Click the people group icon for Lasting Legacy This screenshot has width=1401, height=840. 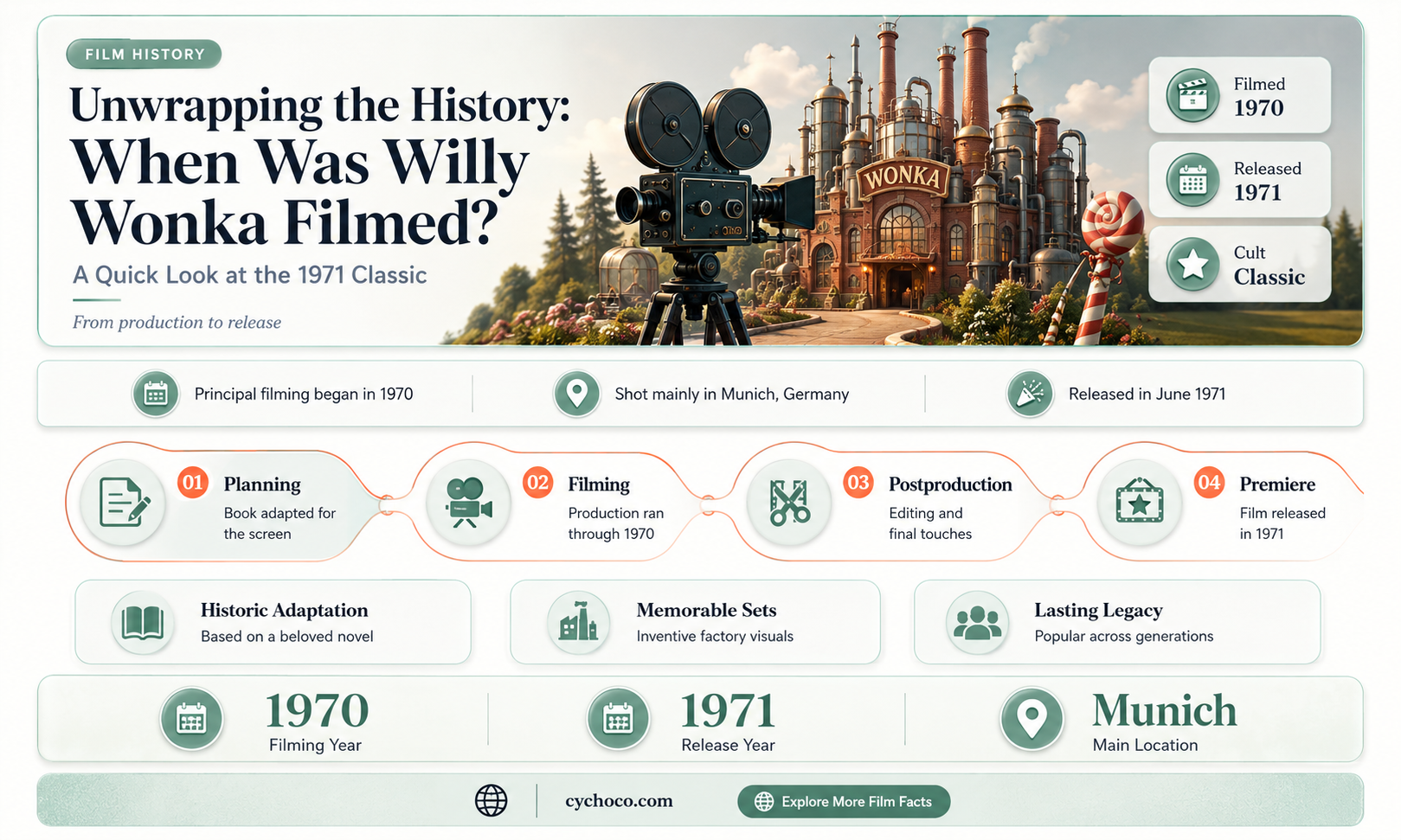977,622
